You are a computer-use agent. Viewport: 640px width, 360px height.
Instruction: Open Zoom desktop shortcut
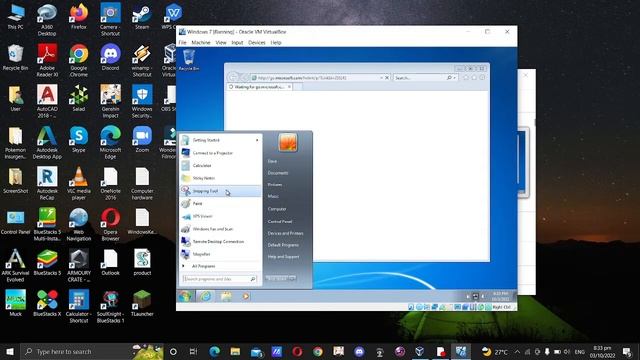tap(142, 139)
